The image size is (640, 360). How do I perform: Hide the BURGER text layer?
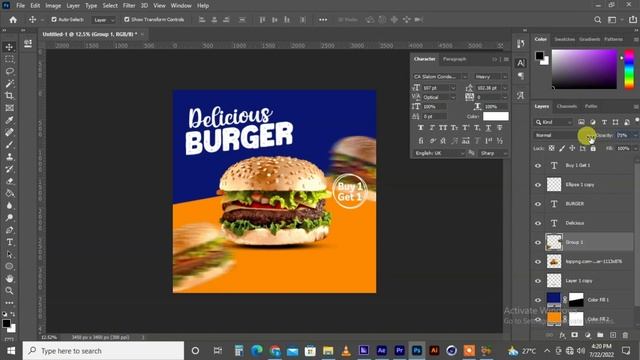[538, 204]
